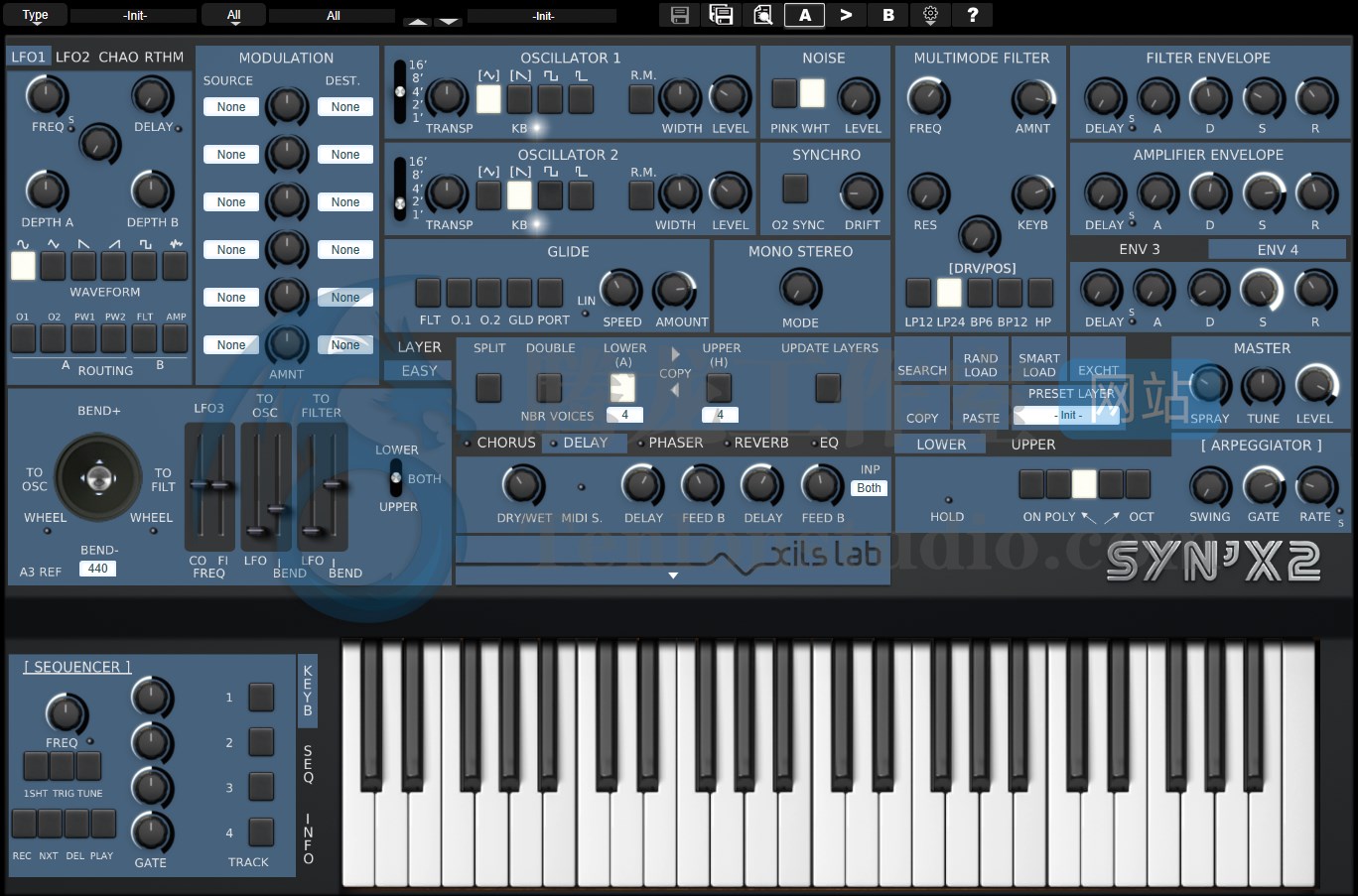
Task: Select Oscillator 1 sawtooth waveform button
Action: click(519, 98)
